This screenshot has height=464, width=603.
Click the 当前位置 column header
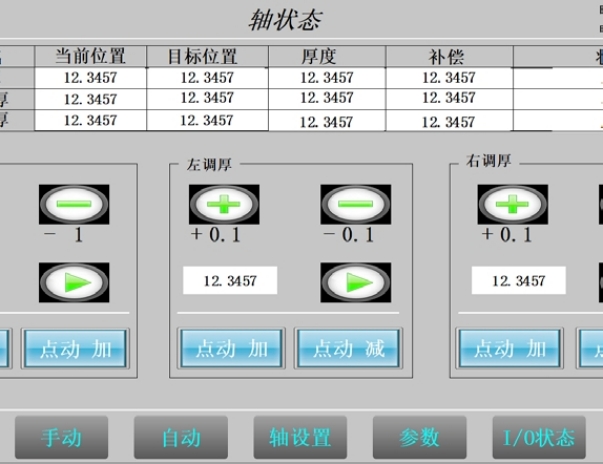[90, 56]
